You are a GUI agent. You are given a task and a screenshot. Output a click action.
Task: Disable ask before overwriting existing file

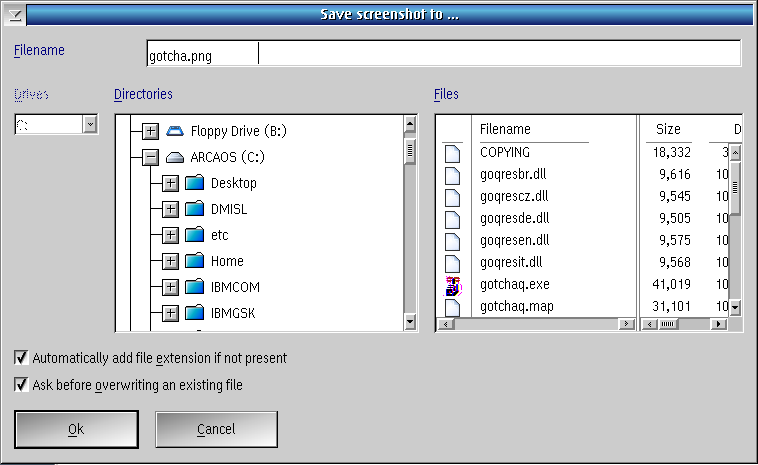point(21,384)
